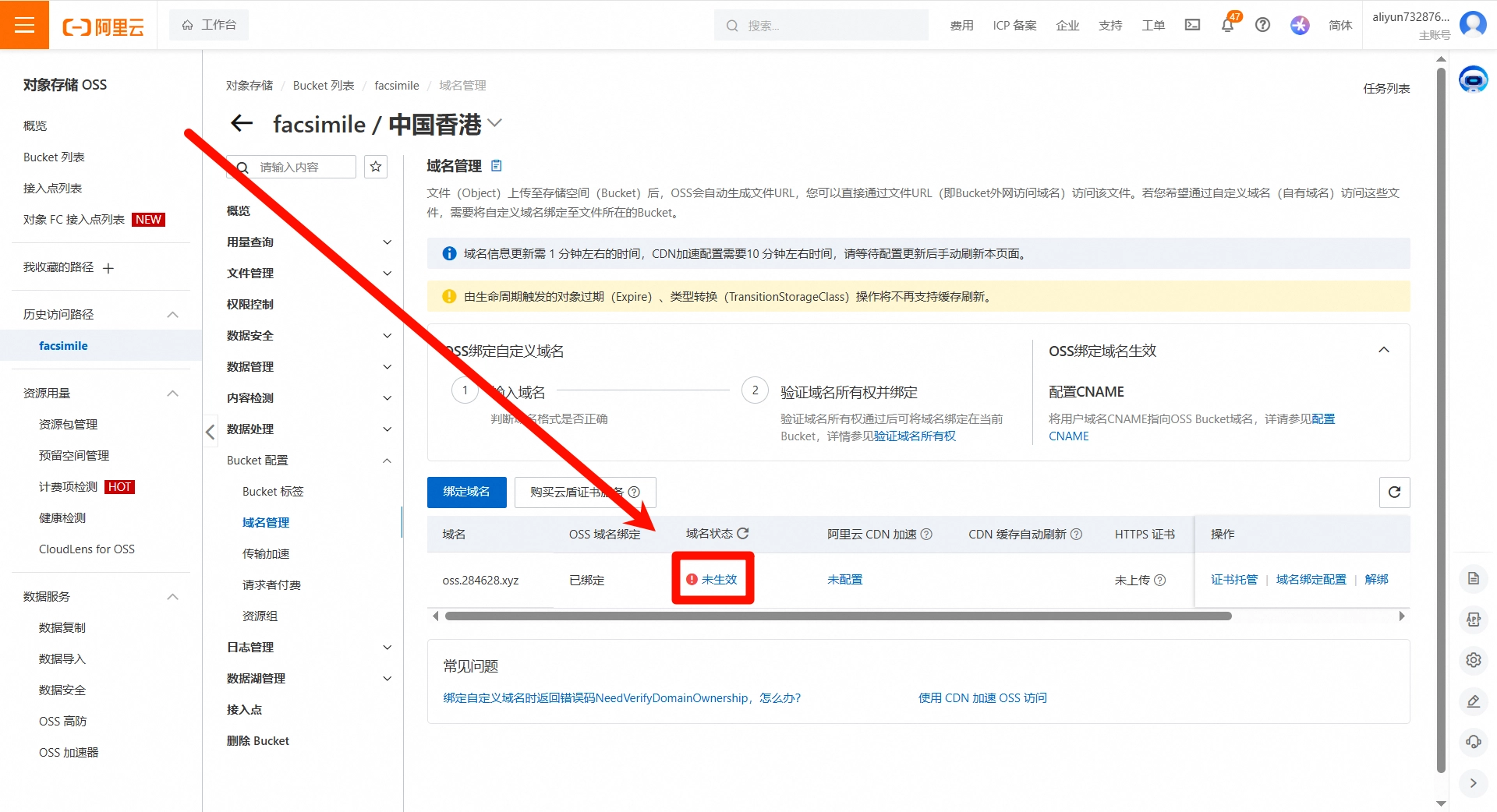Click the document icon in right toolbar
1497x812 pixels.
pyautogui.click(x=1473, y=578)
